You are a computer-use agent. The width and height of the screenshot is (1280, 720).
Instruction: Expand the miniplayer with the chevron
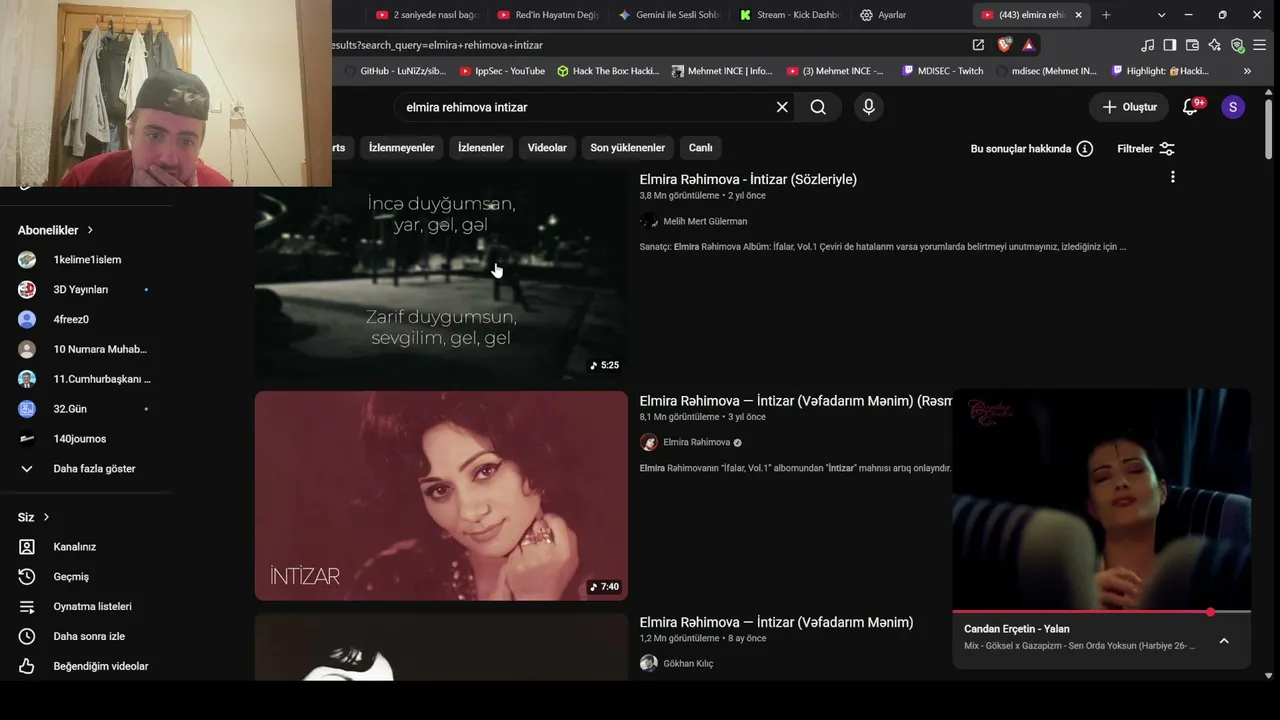click(x=1223, y=641)
